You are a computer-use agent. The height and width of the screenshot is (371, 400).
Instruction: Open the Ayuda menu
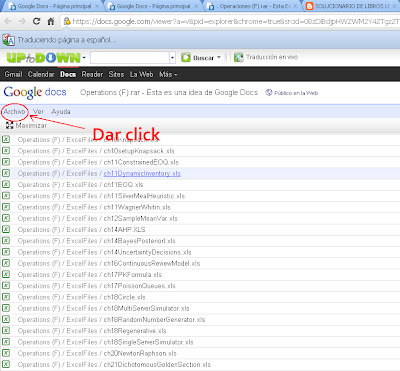click(61, 112)
